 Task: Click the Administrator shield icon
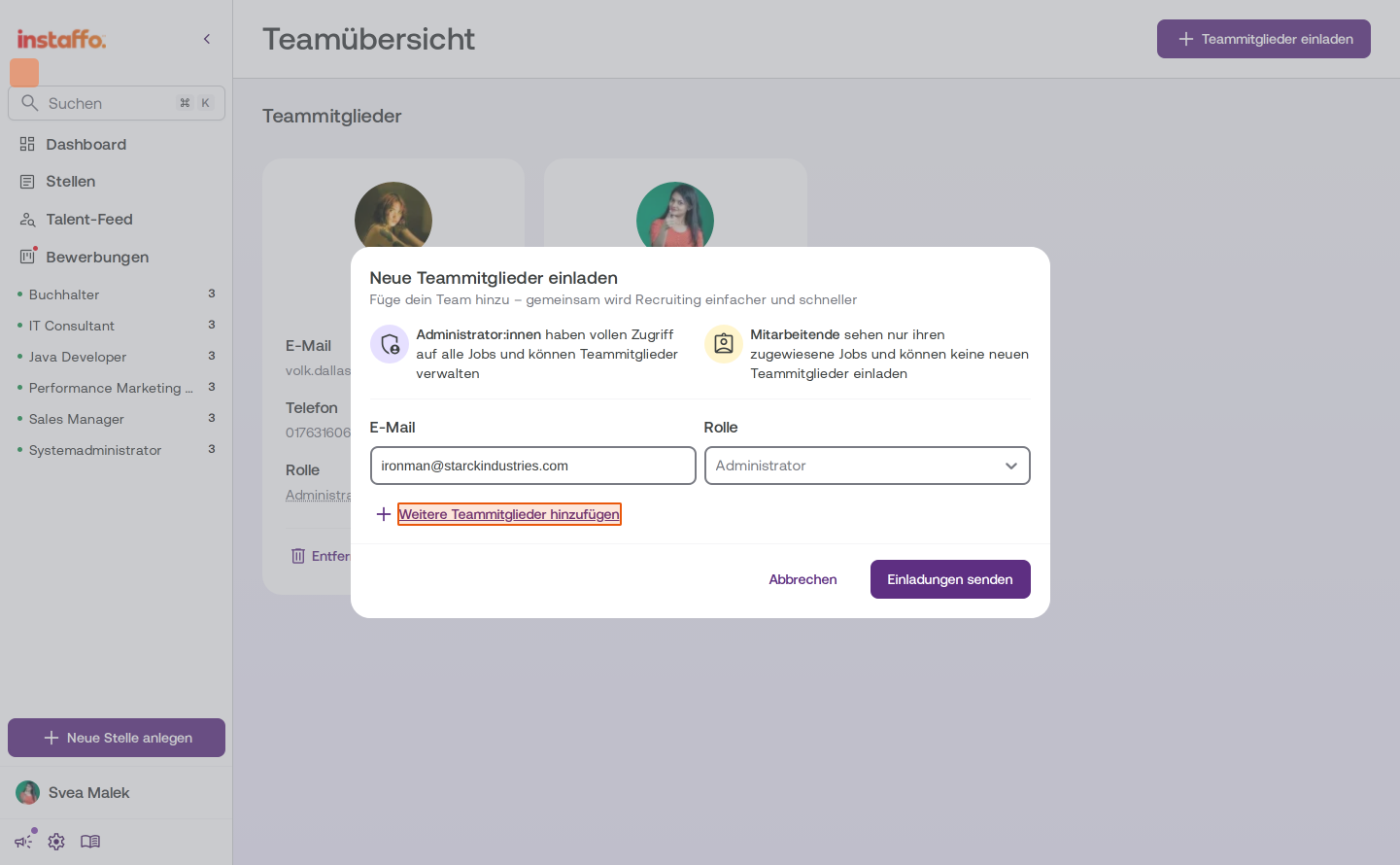tap(390, 344)
